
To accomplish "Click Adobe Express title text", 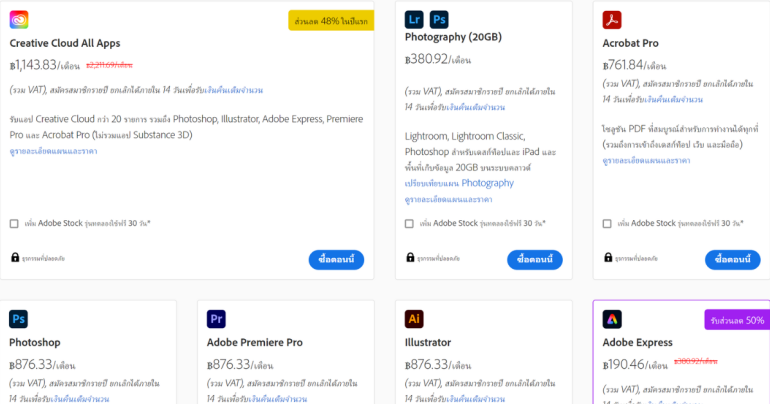I will 637,343.
